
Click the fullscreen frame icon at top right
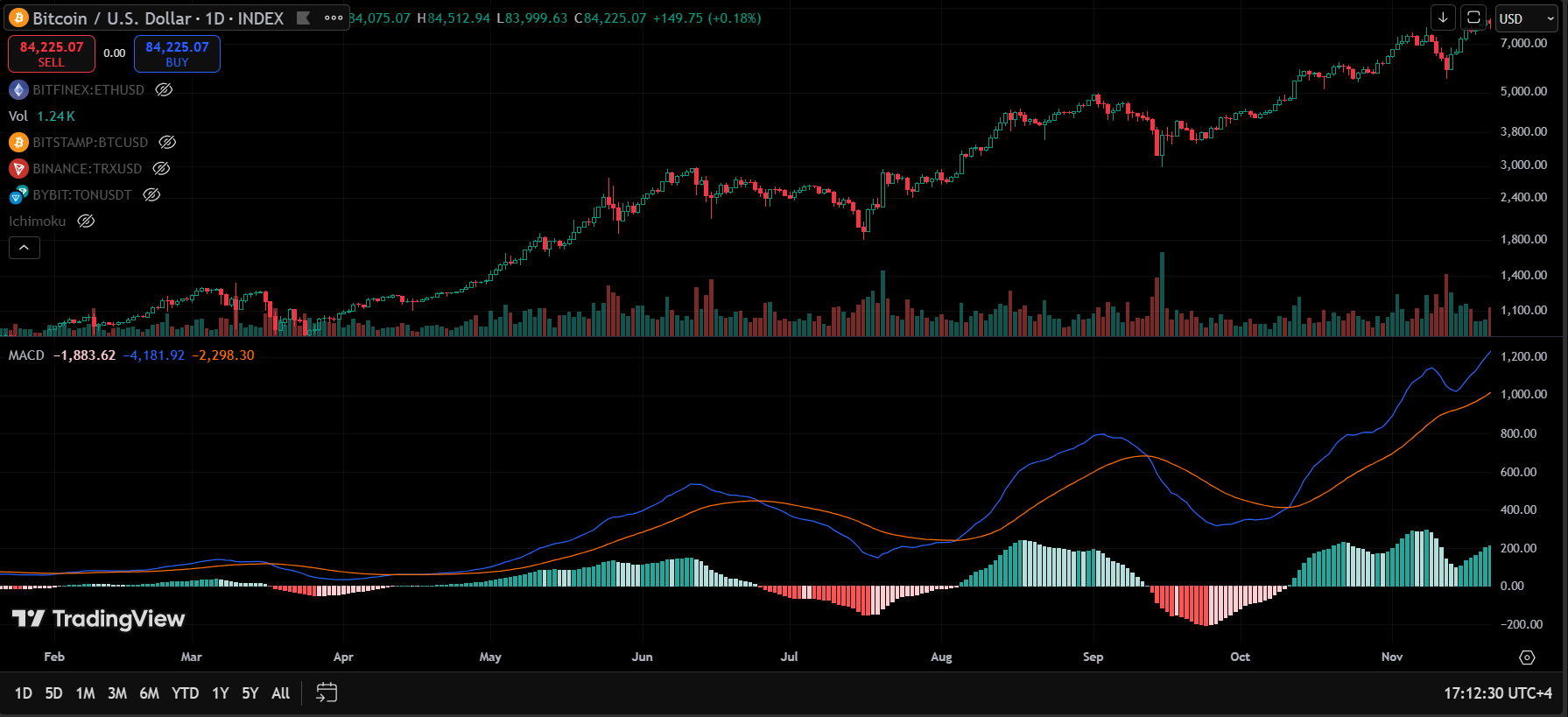pos(1473,18)
